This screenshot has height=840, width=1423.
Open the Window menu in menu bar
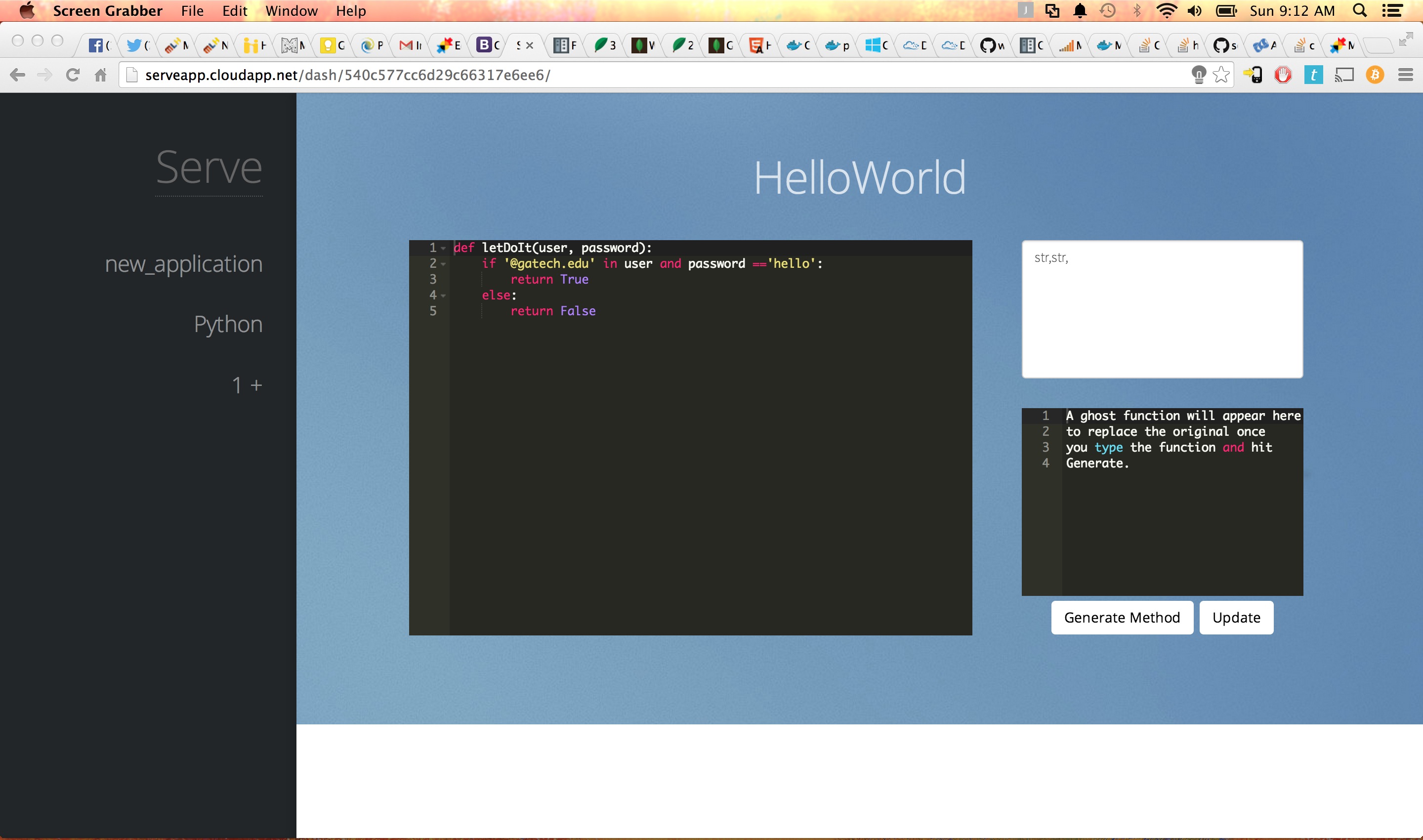pos(291,11)
